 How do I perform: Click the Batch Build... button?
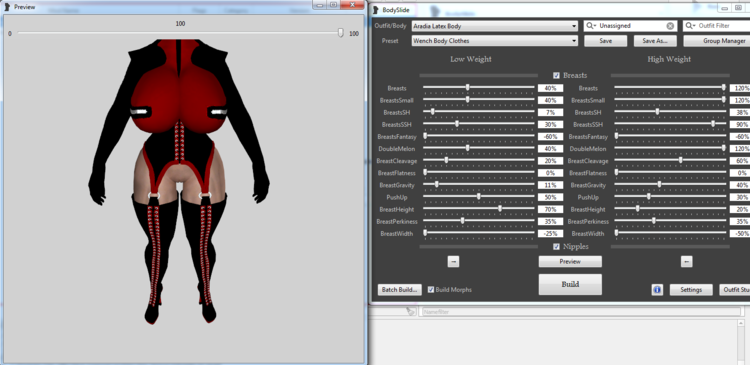(400, 290)
